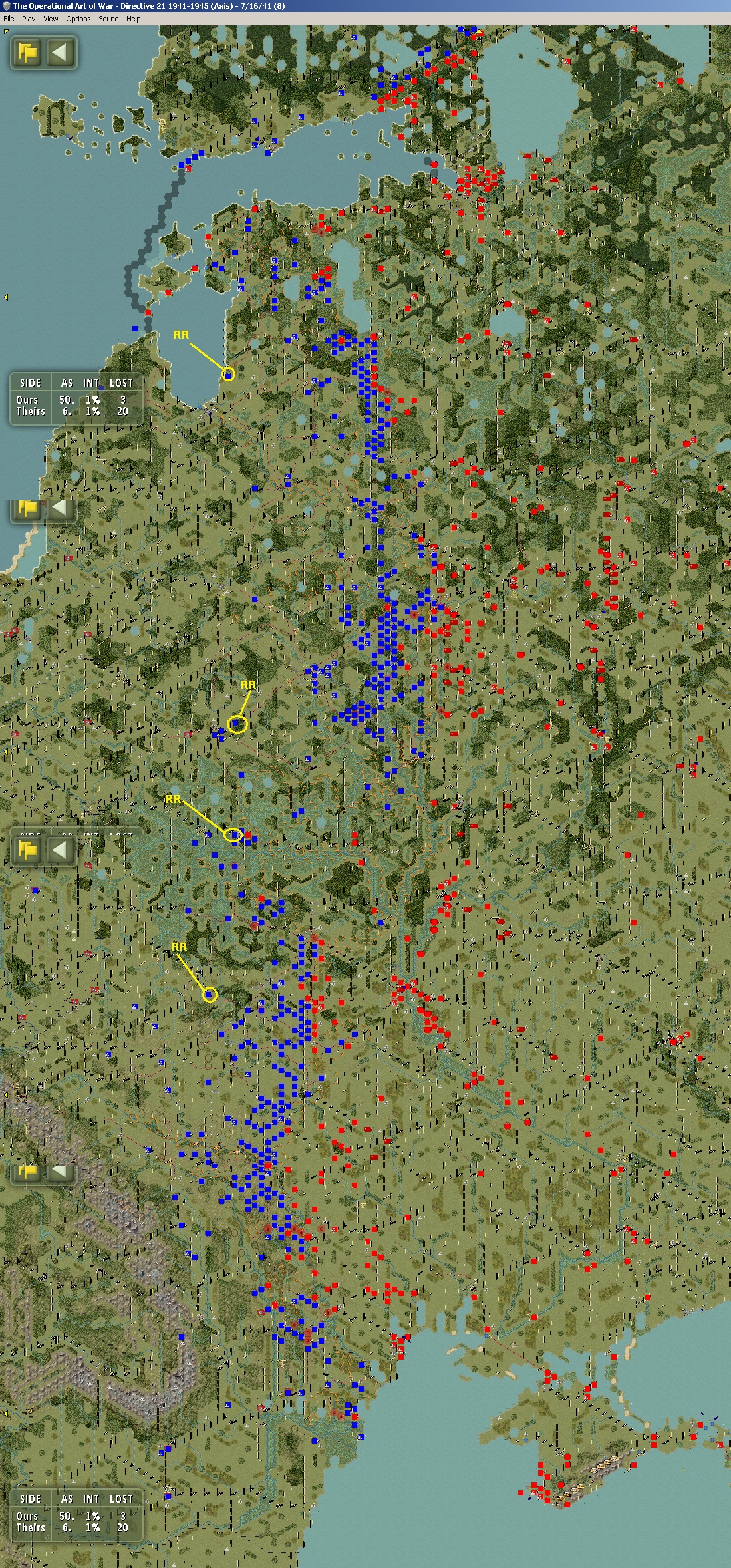Click the topmost yellow flags button
The width and height of the screenshot is (731, 1568).
pos(28,52)
